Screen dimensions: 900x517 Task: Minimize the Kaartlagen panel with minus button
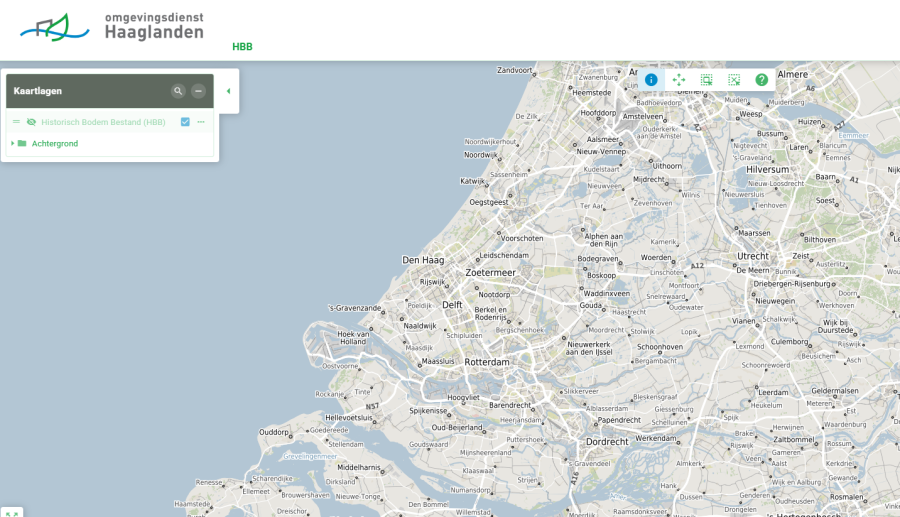pyautogui.click(x=198, y=91)
